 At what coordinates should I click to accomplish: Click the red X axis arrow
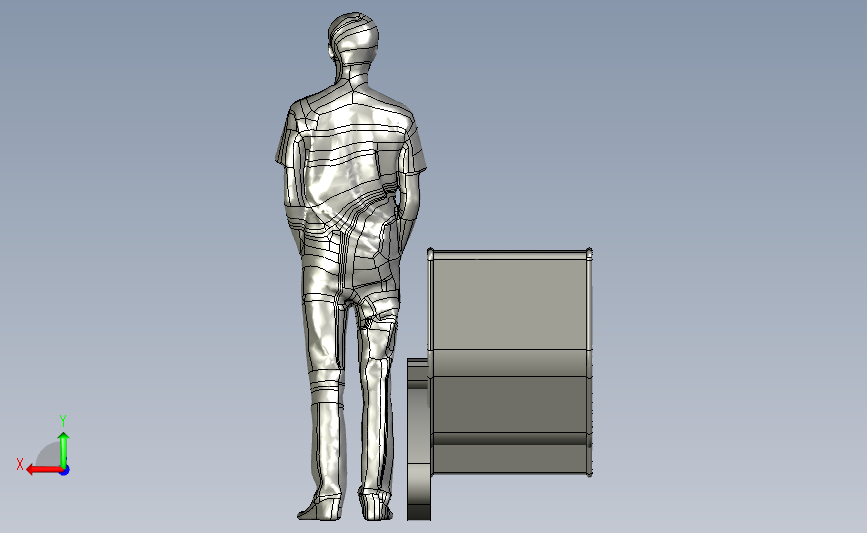(44, 469)
